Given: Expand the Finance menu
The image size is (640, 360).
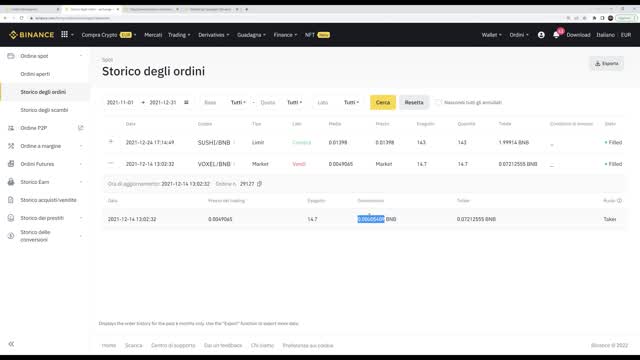Looking at the screenshot, I should (285, 35).
